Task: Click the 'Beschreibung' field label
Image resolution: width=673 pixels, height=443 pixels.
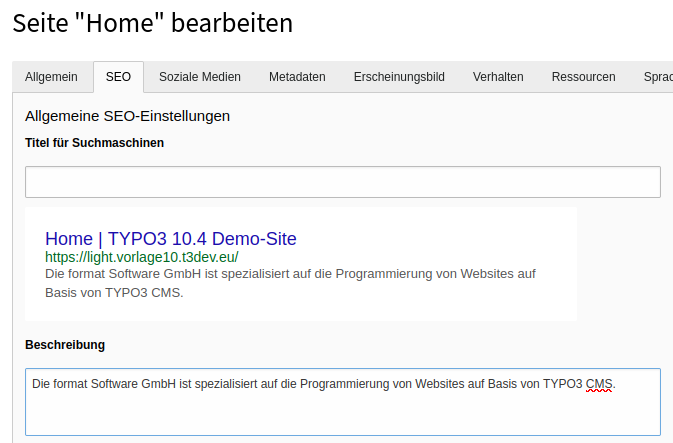Action: tap(65, 345)
